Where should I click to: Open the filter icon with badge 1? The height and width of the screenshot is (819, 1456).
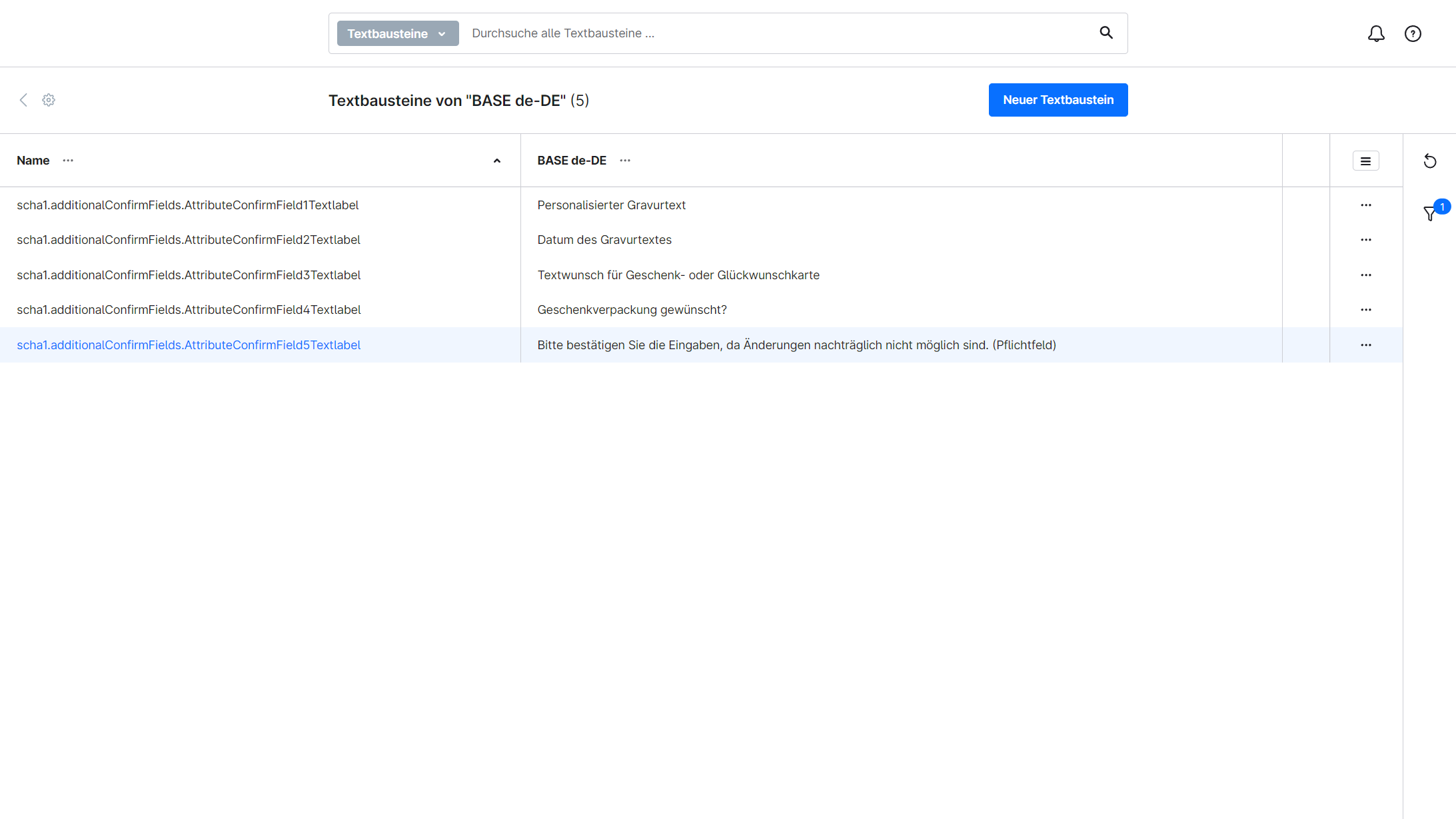[1431, 213]
